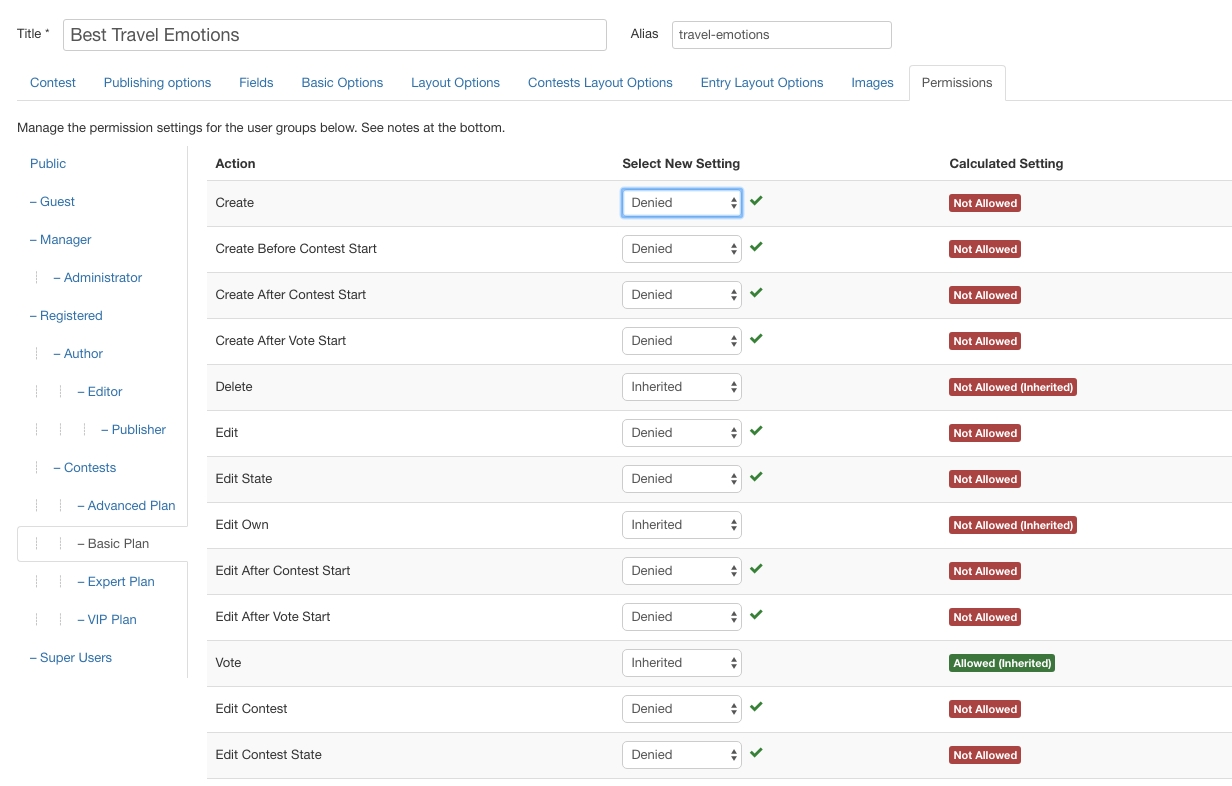Select the VIP Plan group

pyautogui.click(x=112, y=620)
